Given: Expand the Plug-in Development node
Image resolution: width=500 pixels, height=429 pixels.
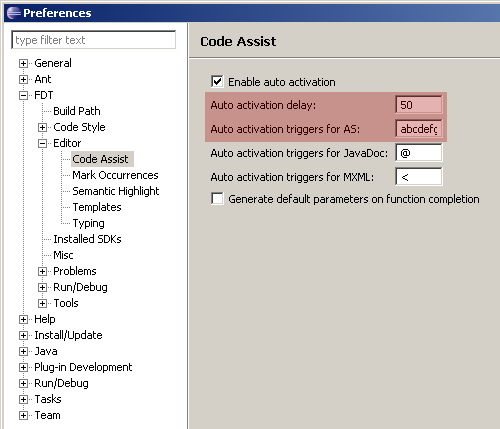Looking at the screenshot, I should point(23,367).
